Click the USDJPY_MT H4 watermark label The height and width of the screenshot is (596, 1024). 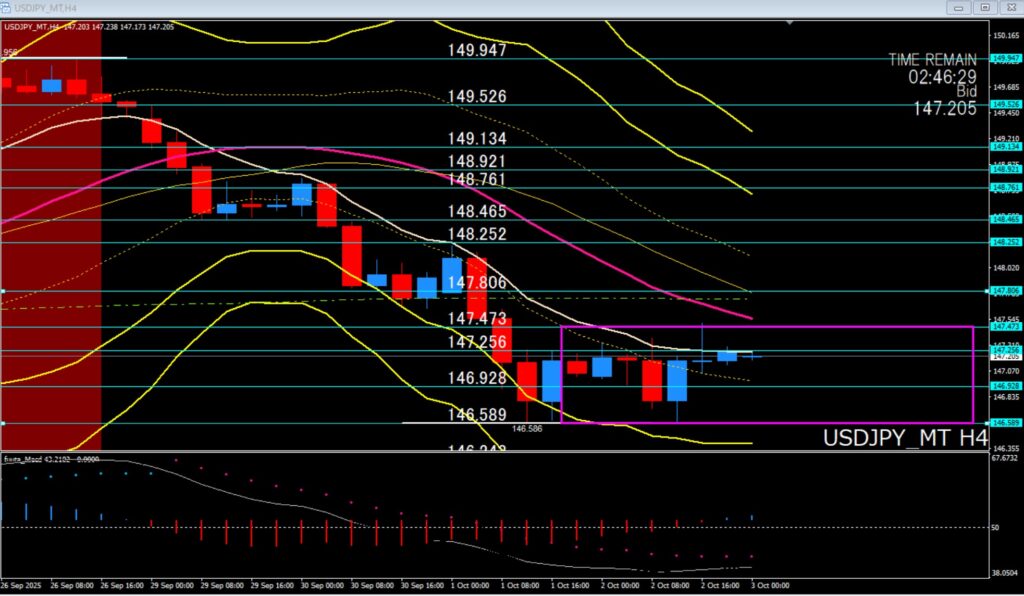[x=905, y=438]
